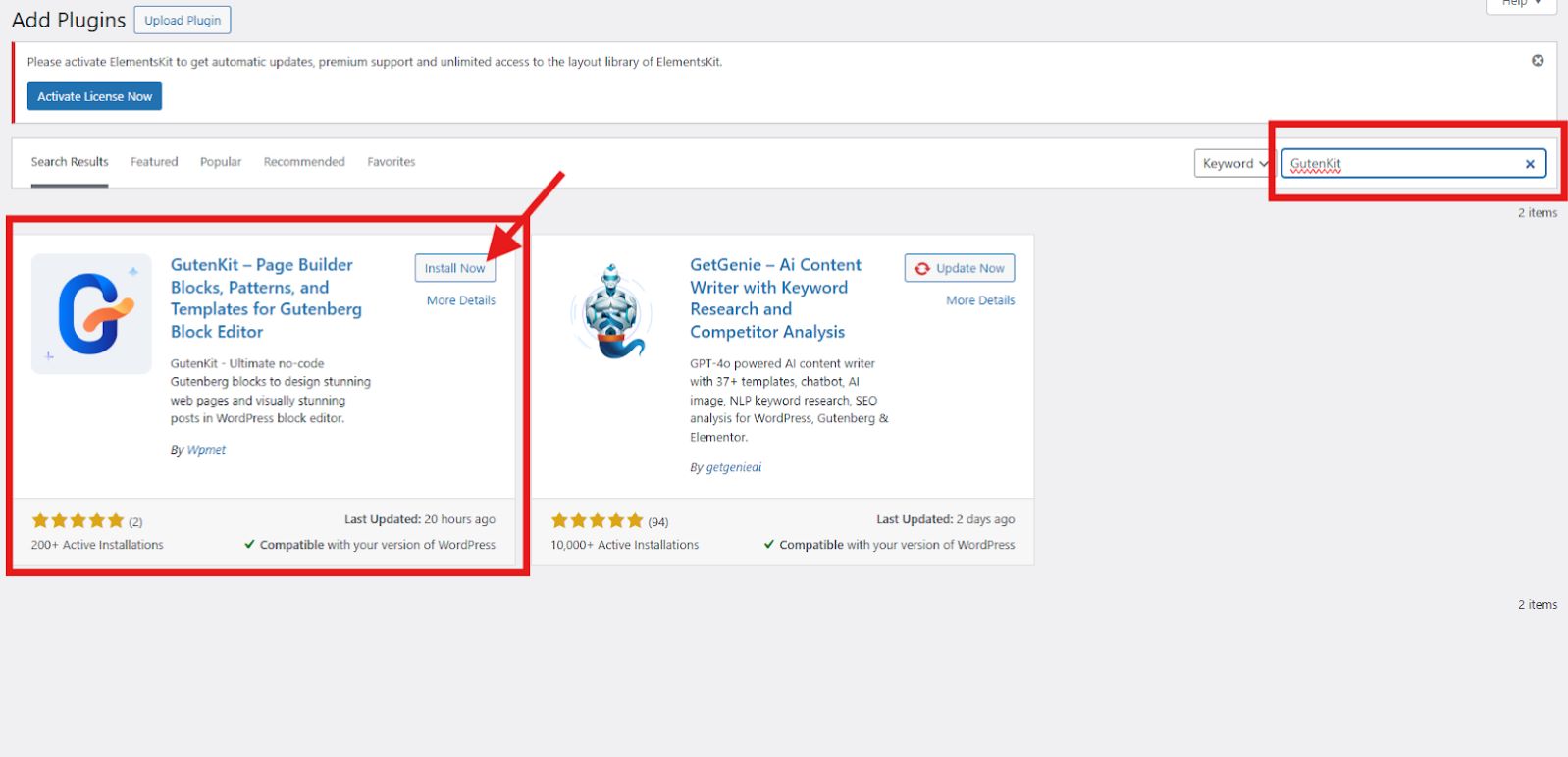Click the GetGenie five-star rating
The height and width of the screenshot is (757, 1568).
point(597,520)
